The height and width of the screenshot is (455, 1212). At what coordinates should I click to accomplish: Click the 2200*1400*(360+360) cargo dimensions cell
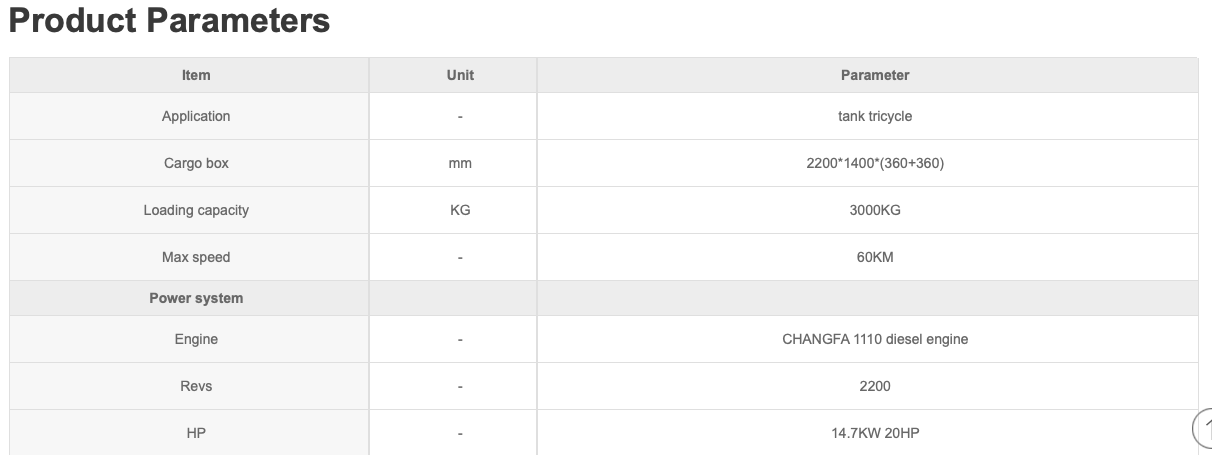click(875, 163)
